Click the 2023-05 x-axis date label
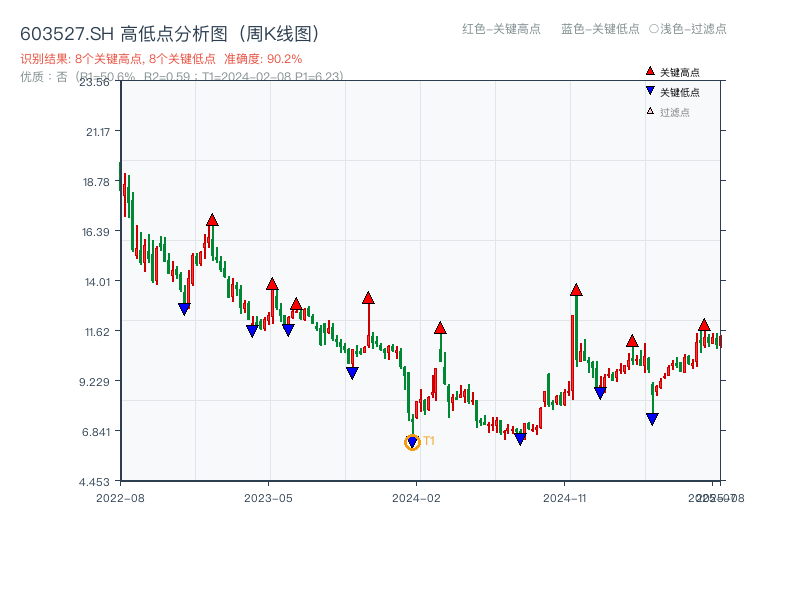 268,498
